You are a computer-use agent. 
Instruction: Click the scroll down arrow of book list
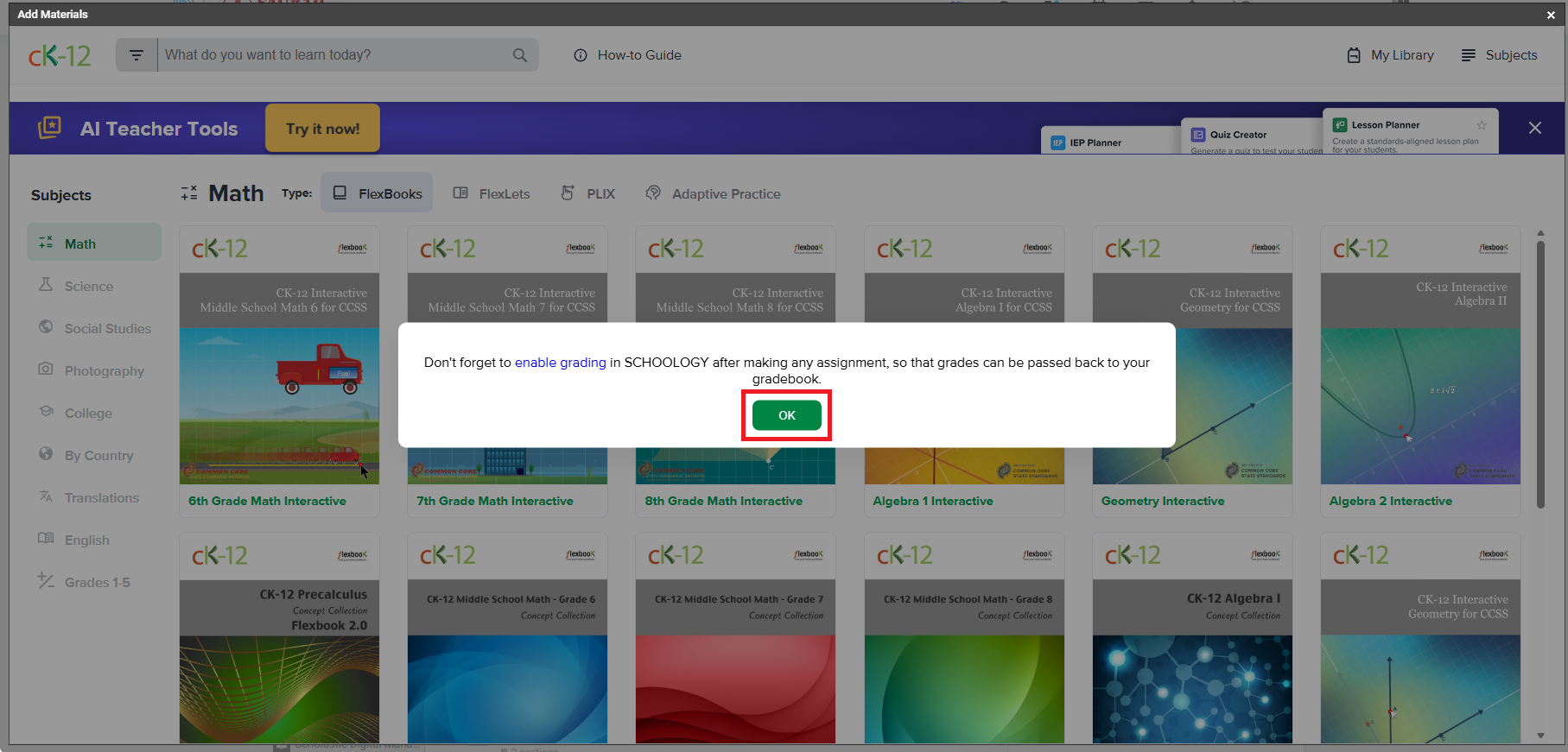1540,736
